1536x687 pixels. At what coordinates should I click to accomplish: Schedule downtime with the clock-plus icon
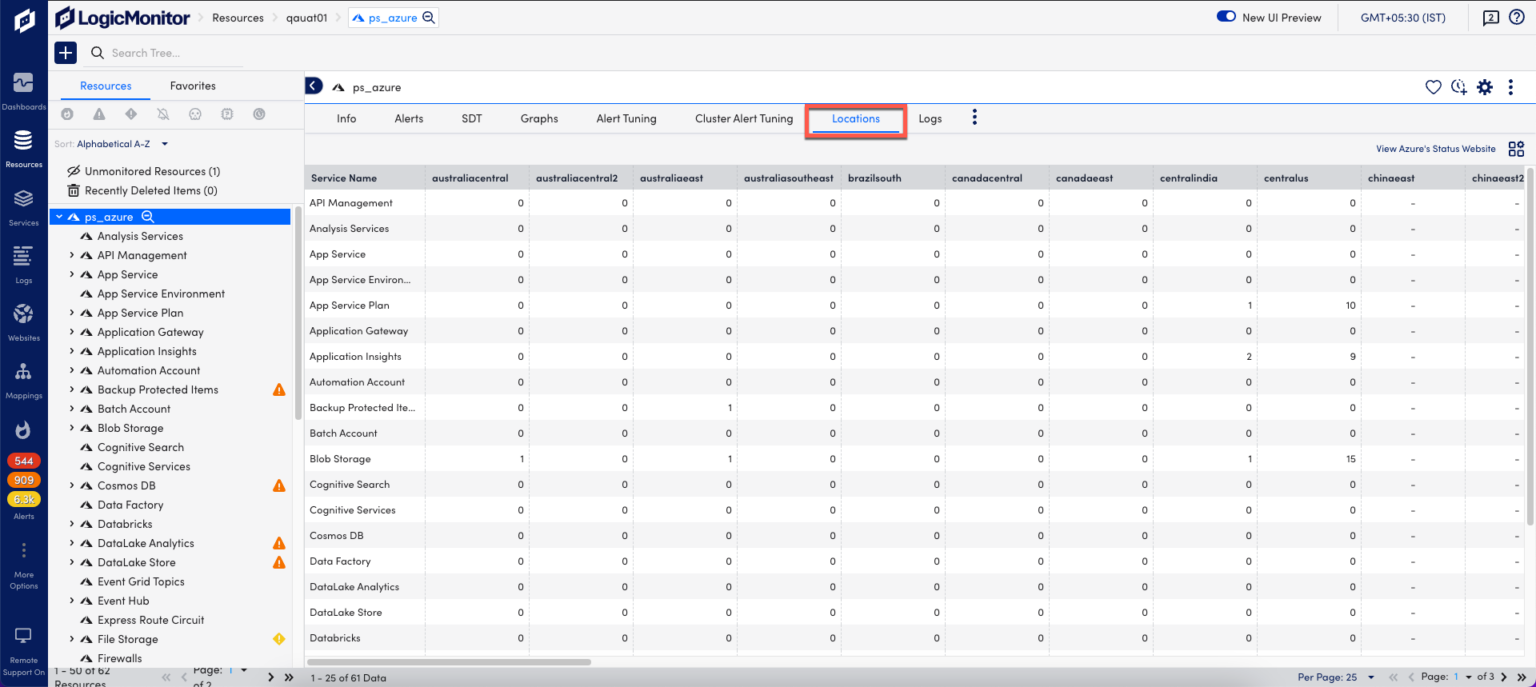[x=1459, y=87]
